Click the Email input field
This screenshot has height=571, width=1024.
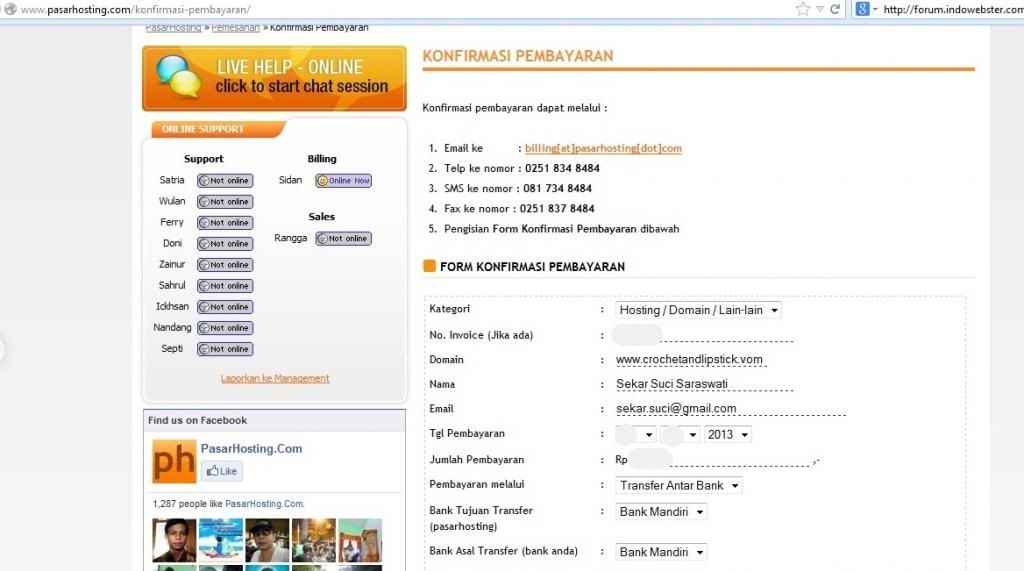click(730, 409)
